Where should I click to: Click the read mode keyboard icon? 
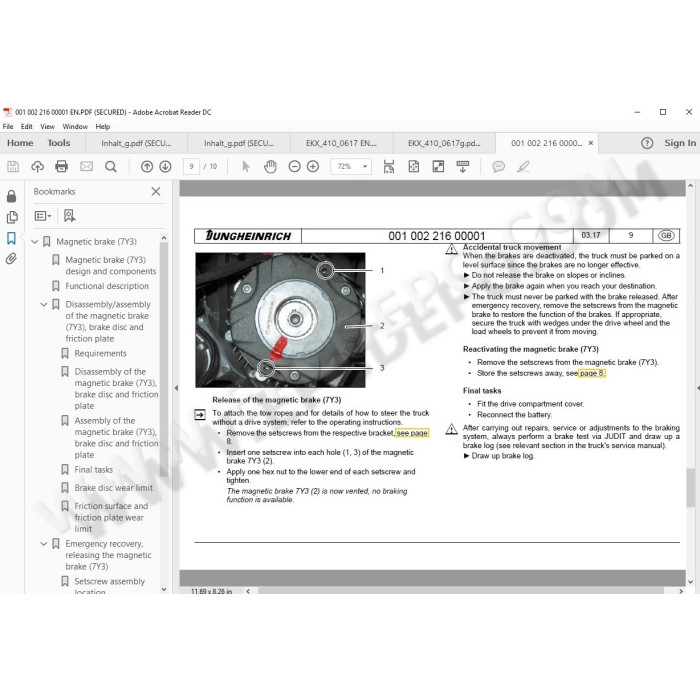coord(462,167)
